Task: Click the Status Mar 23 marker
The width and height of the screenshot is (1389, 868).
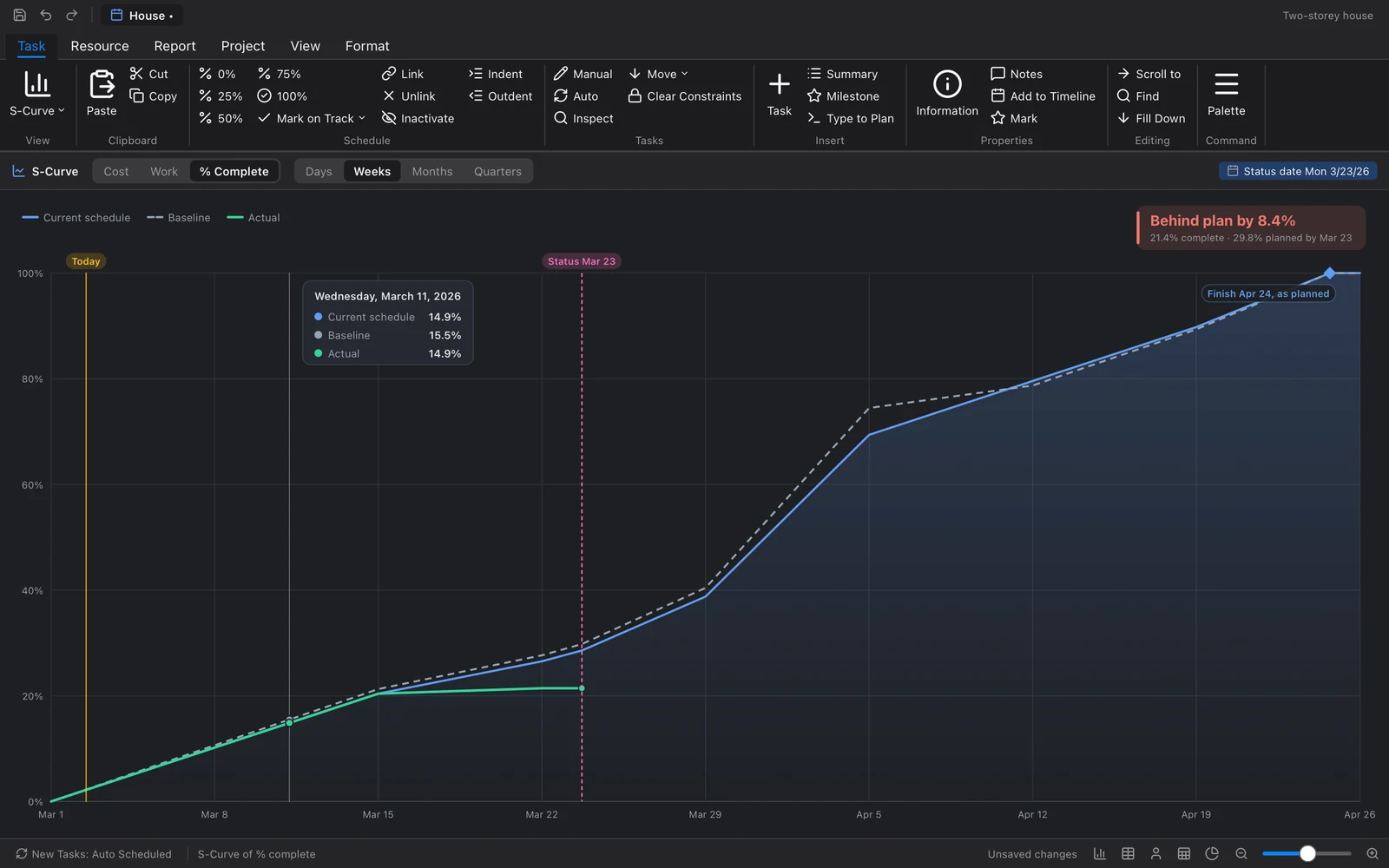Action: coord(582,261)
